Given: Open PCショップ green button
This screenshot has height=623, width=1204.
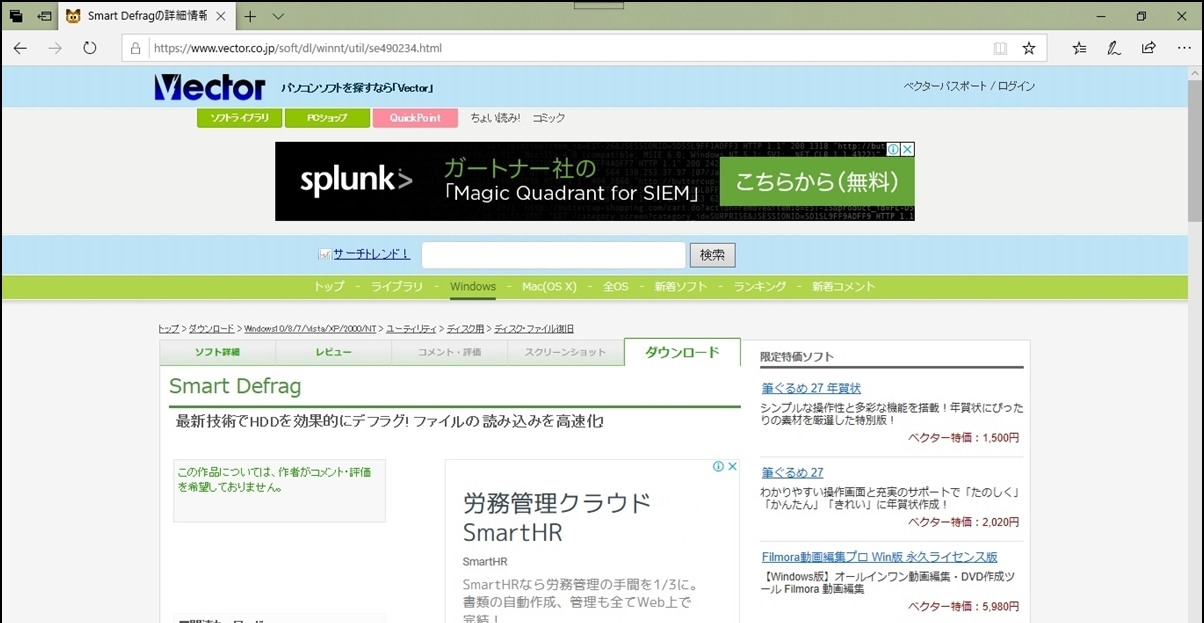Looking at the screenshot, I should (x=327, y=118).
